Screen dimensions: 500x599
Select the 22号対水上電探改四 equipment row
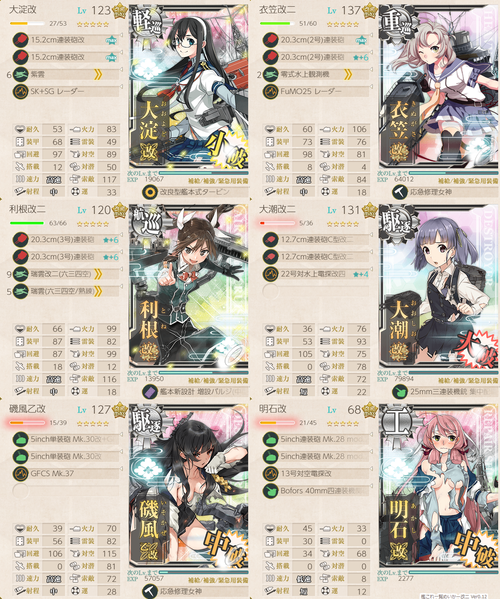click(316, 274)
